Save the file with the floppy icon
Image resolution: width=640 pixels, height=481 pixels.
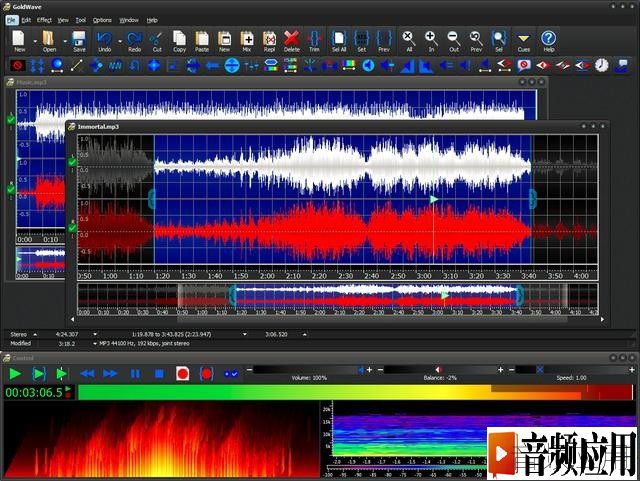(x=79, y=41)
